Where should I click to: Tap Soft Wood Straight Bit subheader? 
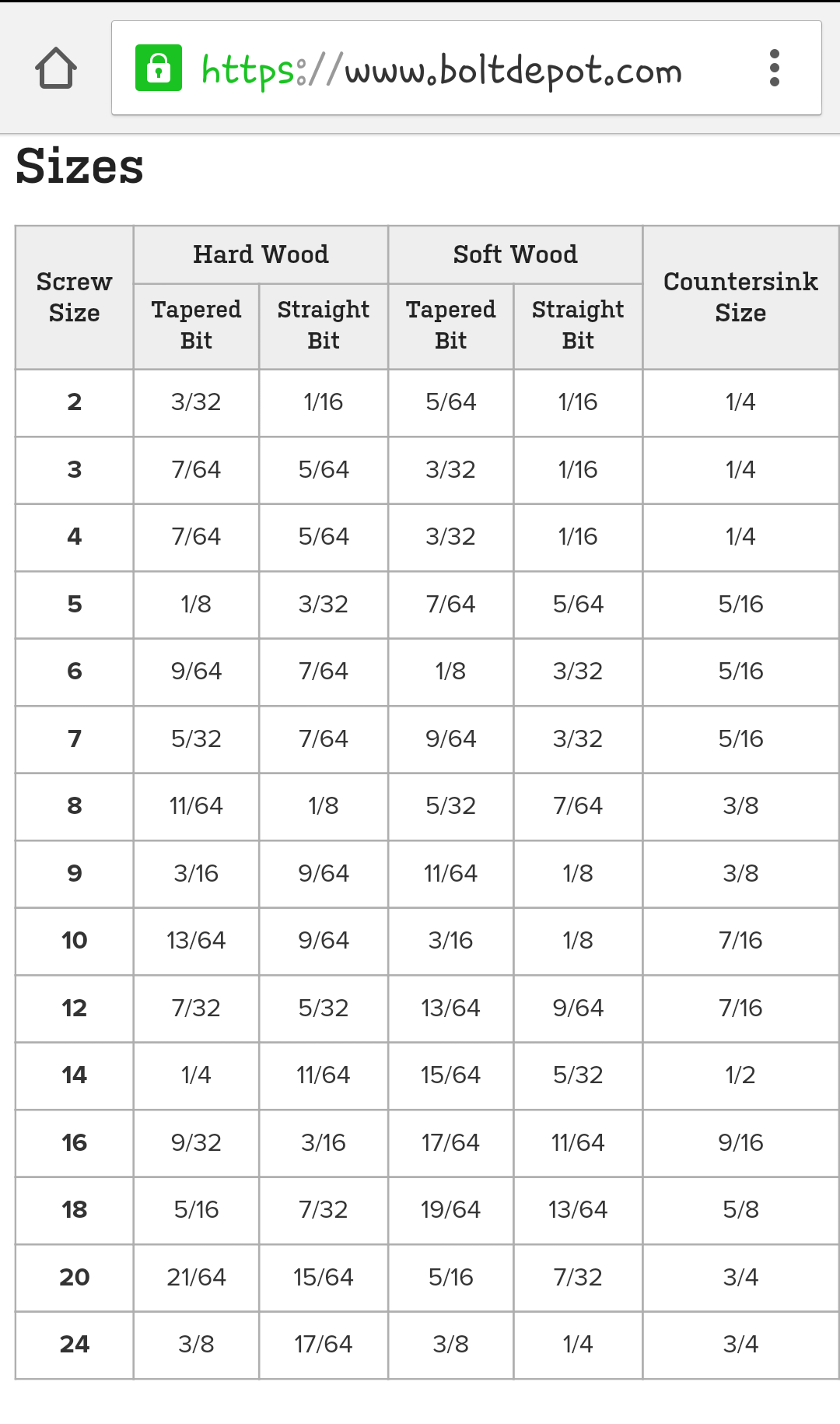coord(578,325)
